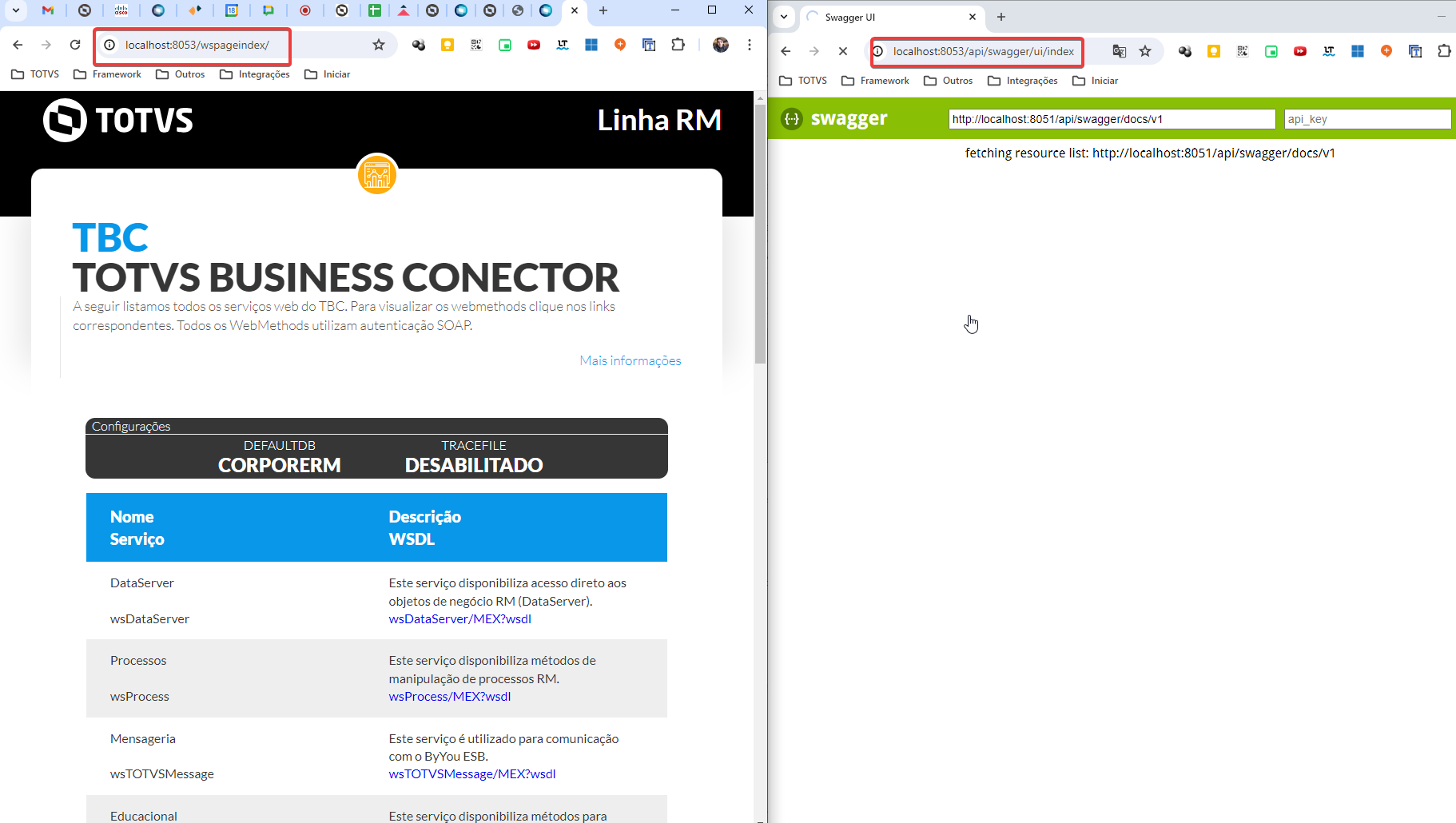
Task: Maximize the left browser window
Action: (712, 10)
